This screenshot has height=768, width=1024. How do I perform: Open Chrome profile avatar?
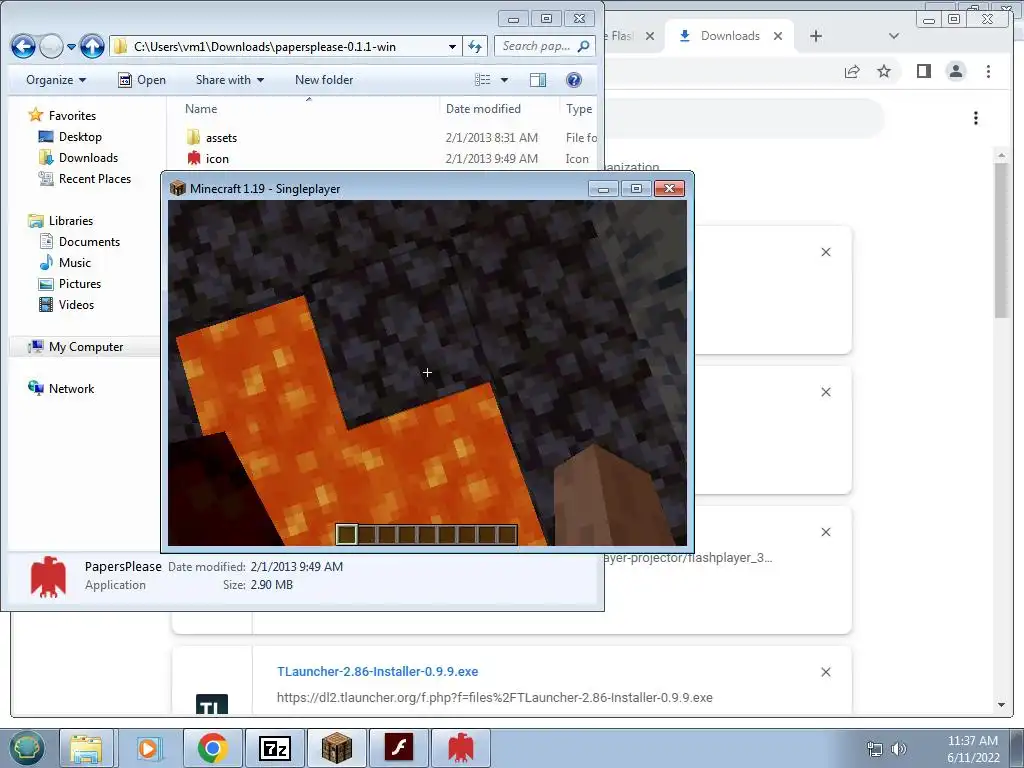coord(956,71)
